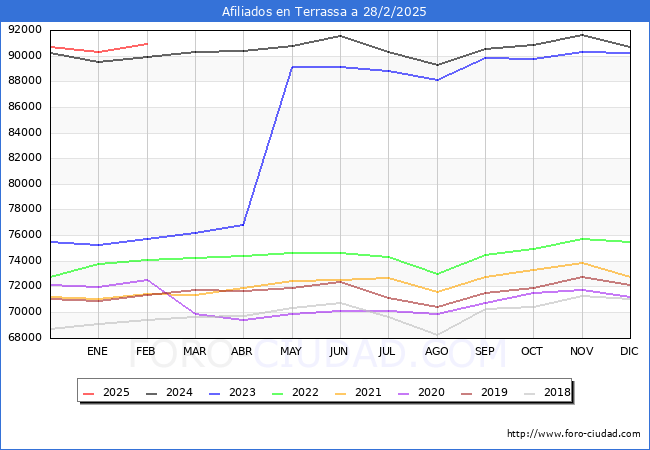Click the blue 2023 line's steep April-May rise

(x=267, y=146)
